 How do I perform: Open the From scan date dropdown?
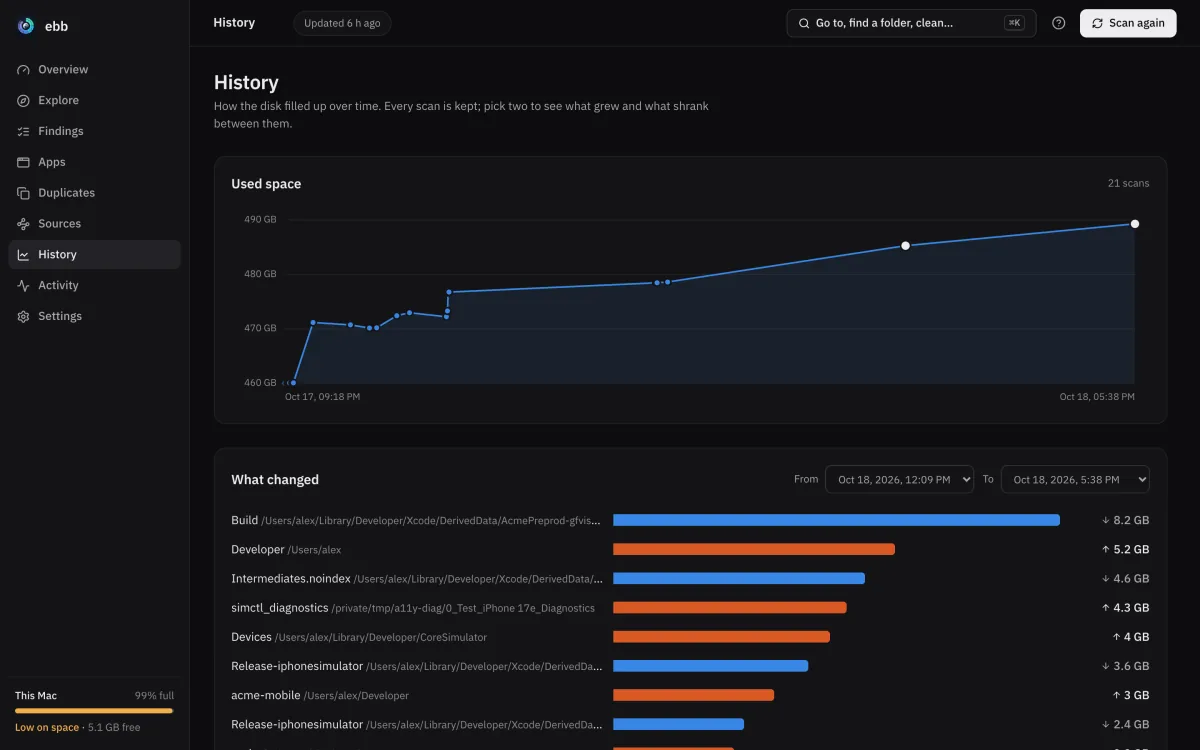tap(899, 480)
